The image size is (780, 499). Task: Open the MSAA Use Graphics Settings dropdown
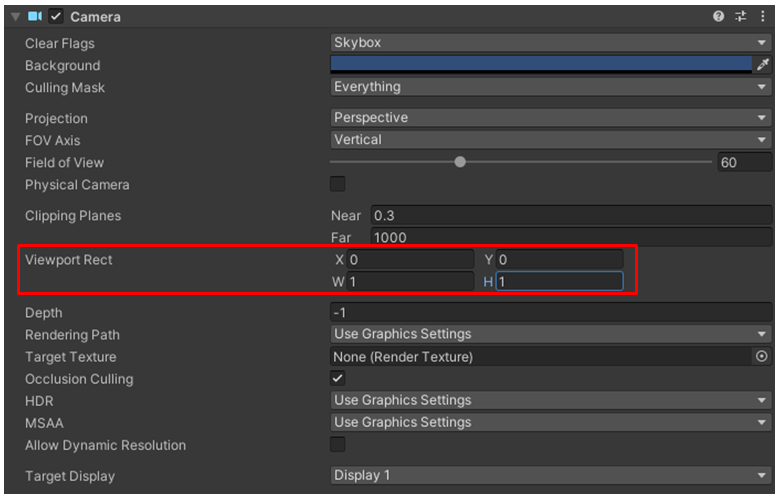coord(551,422)
